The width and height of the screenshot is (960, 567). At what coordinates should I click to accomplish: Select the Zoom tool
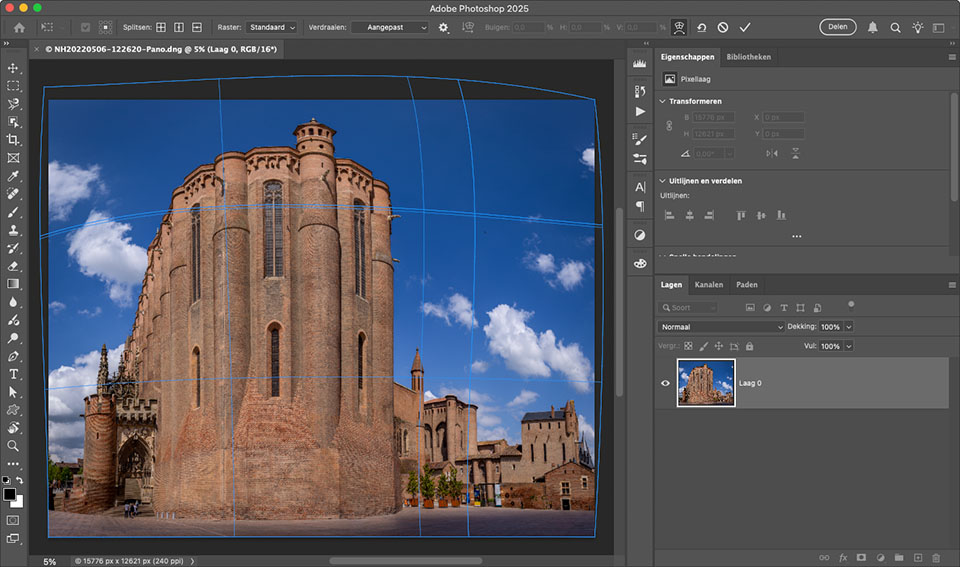13,446
